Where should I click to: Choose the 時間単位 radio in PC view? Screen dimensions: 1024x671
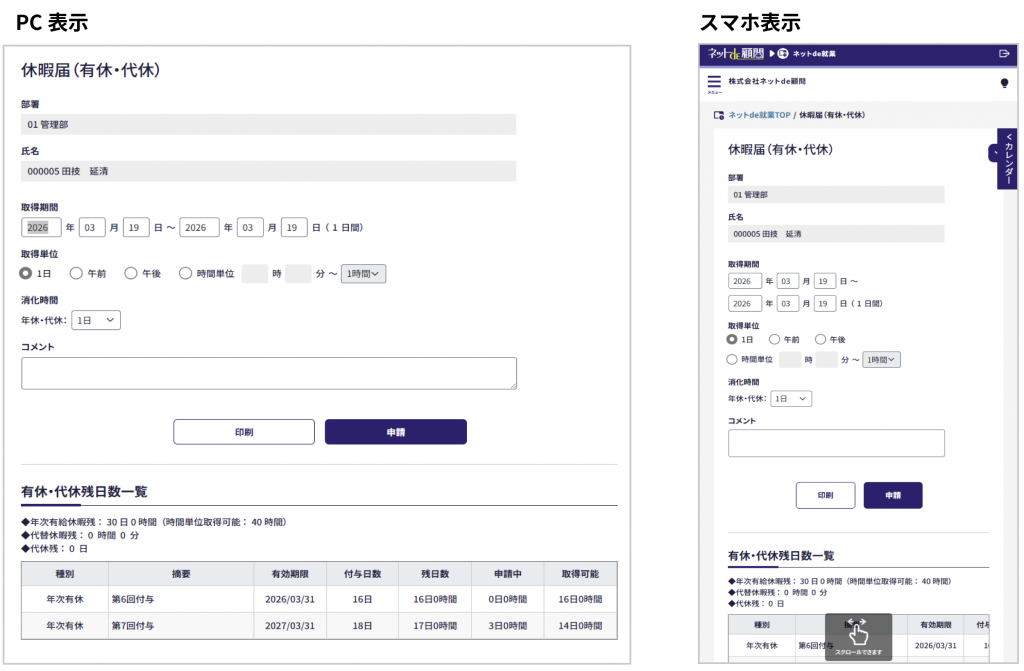[x=185, y=273]
